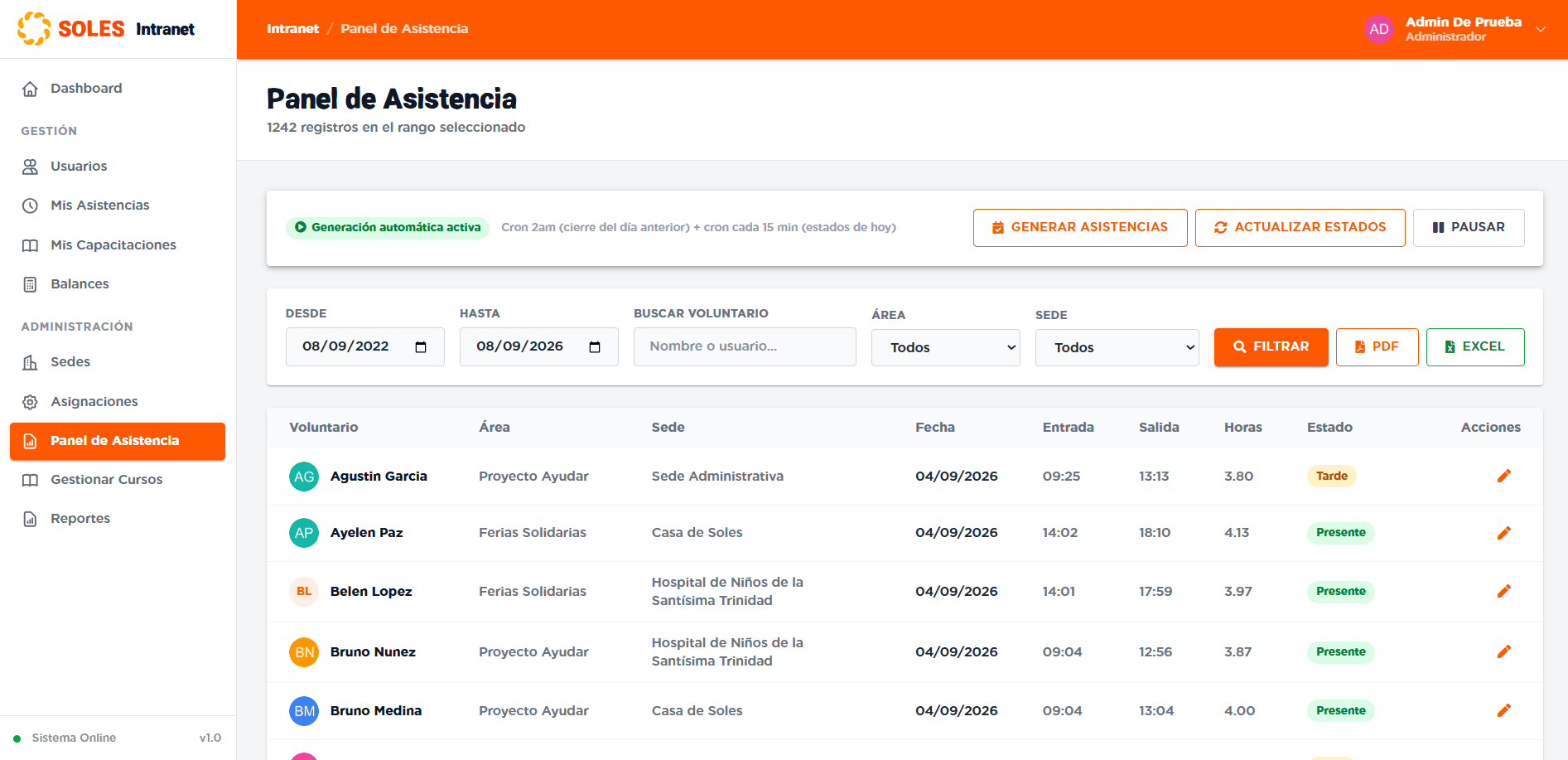The width and height of the screenshot is (1568, 760).
Task: Click the Generación automática activa badge
Action: pos(388,228)
